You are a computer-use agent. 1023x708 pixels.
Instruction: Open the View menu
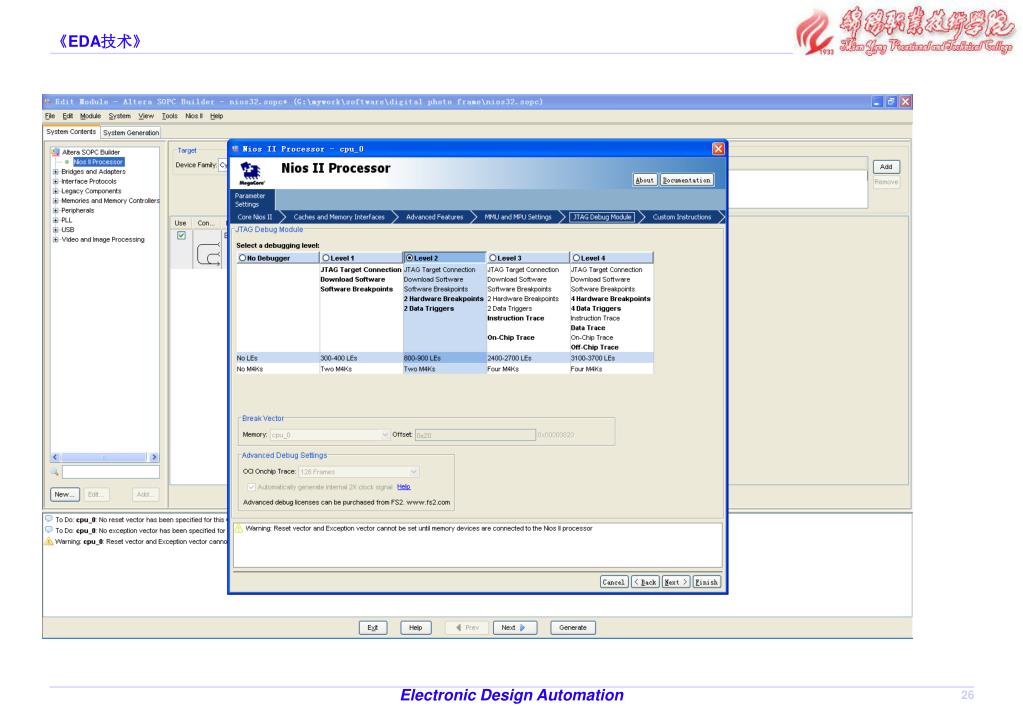coord(146,116)
